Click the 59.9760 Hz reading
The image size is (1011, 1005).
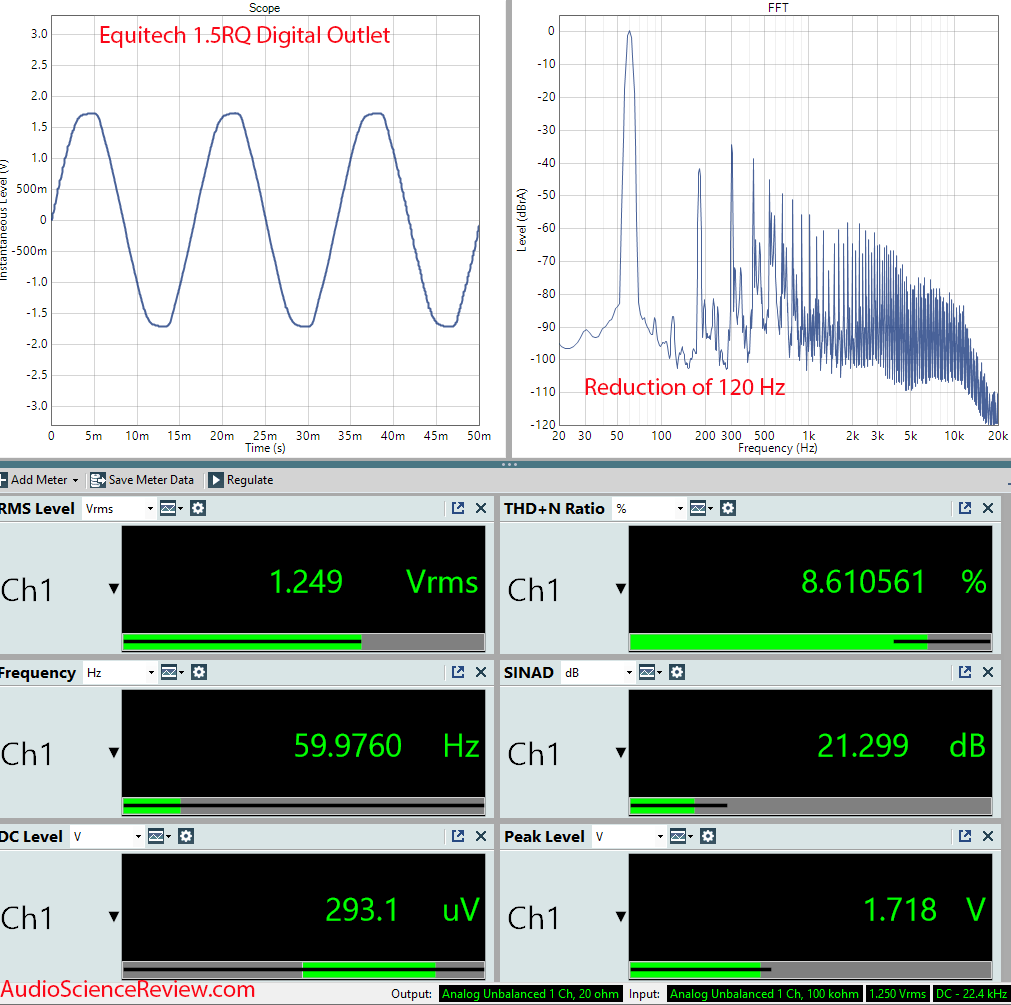click(386, 746)
